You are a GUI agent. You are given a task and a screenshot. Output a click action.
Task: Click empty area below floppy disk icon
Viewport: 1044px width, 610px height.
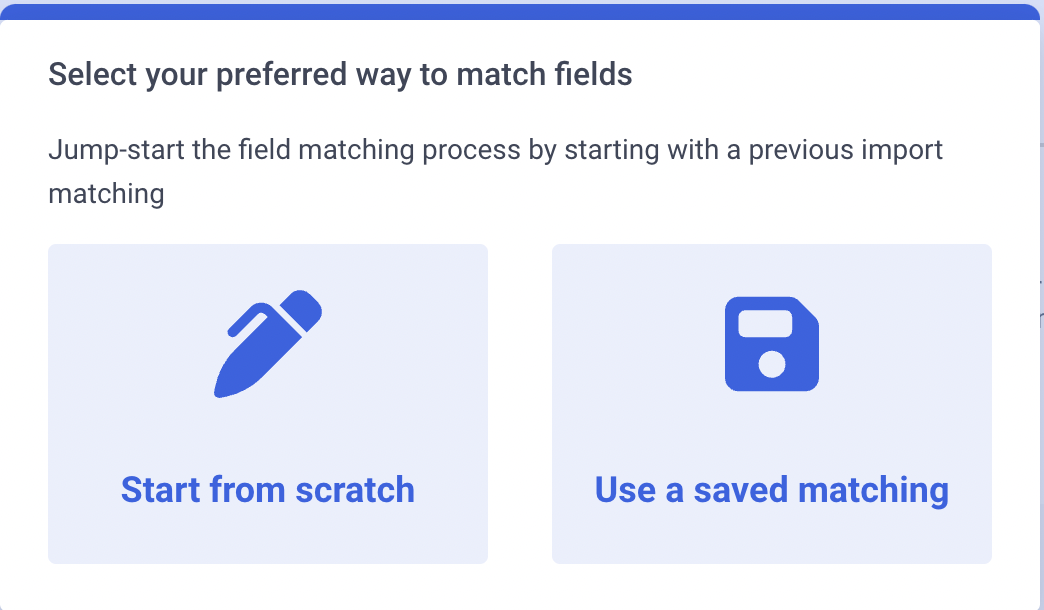[x=772, y=433]
